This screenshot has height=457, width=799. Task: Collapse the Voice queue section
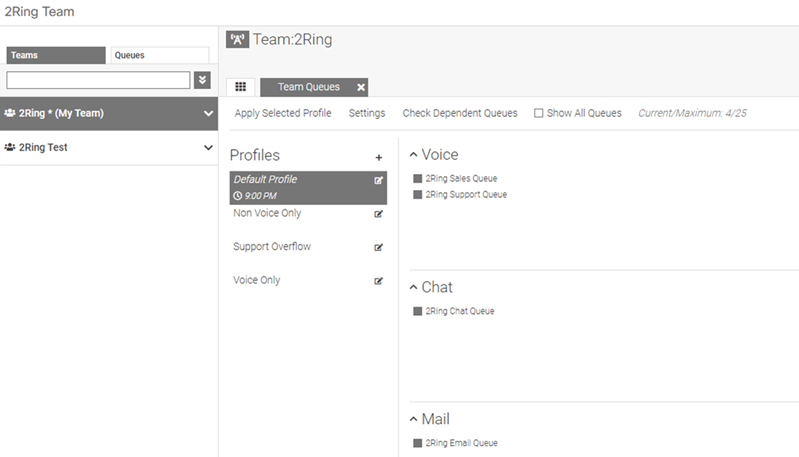414,155
